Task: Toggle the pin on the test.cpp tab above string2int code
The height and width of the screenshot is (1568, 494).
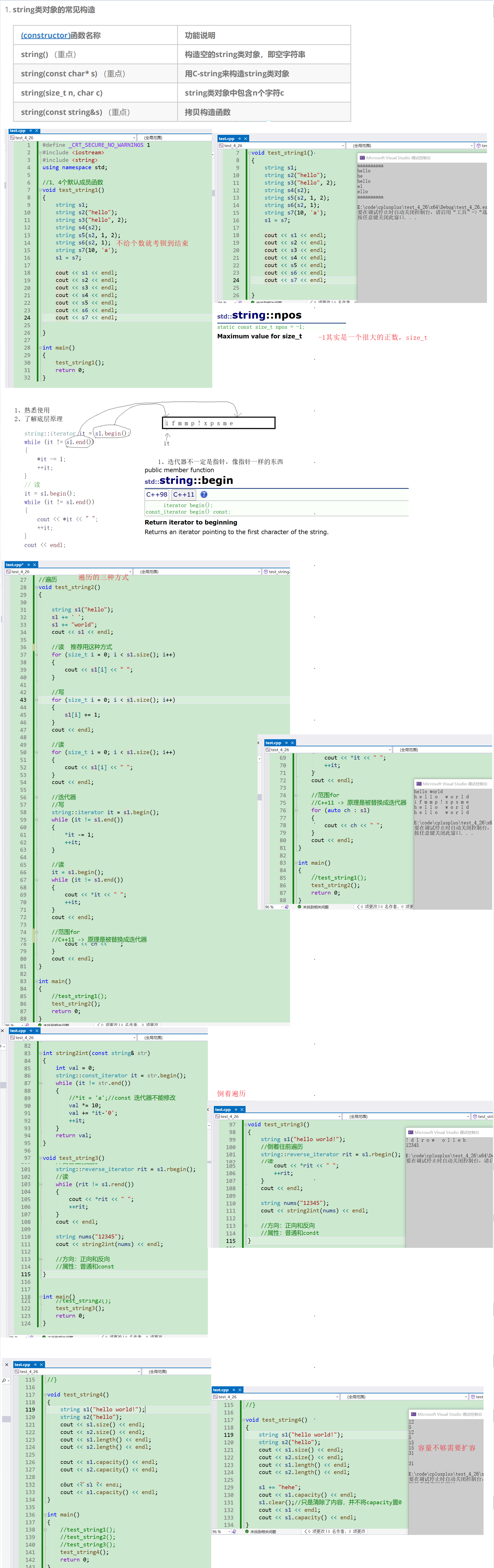Action: coord(30,1031)
